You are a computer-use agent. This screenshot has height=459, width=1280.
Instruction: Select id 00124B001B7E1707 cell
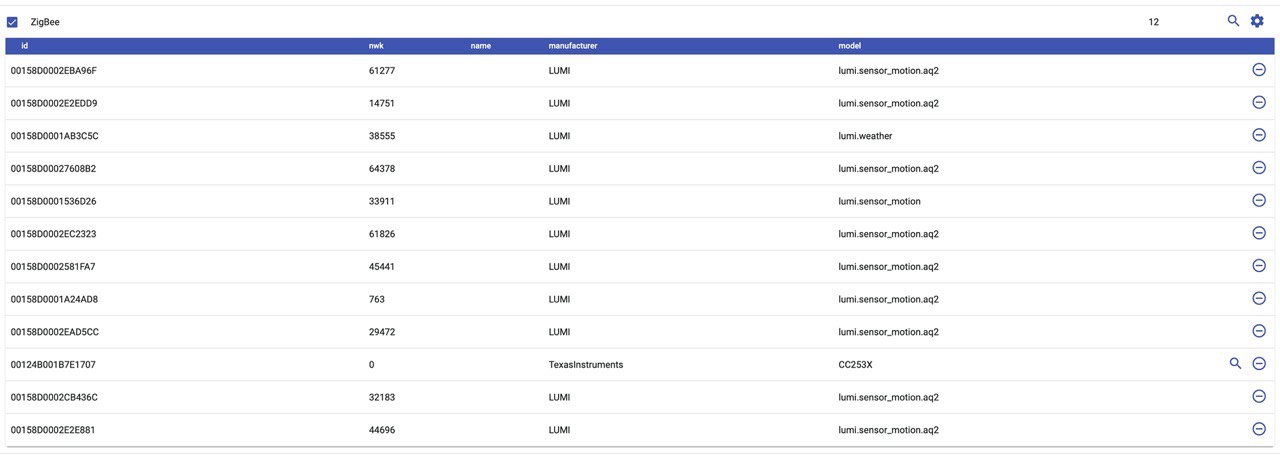coord(53,365)
